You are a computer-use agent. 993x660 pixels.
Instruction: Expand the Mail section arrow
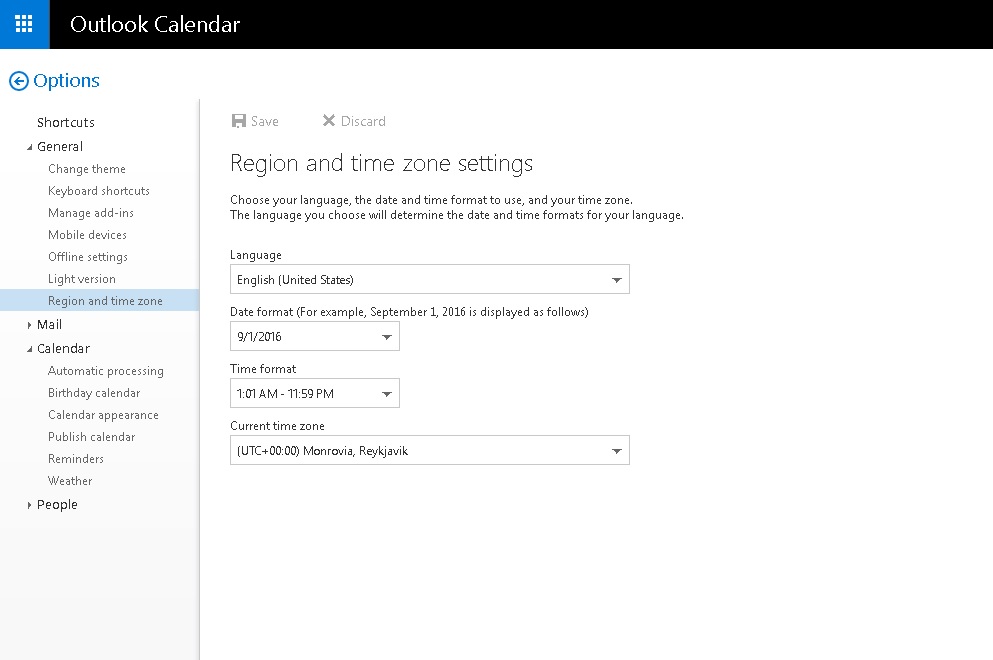(x=29, y=325)
